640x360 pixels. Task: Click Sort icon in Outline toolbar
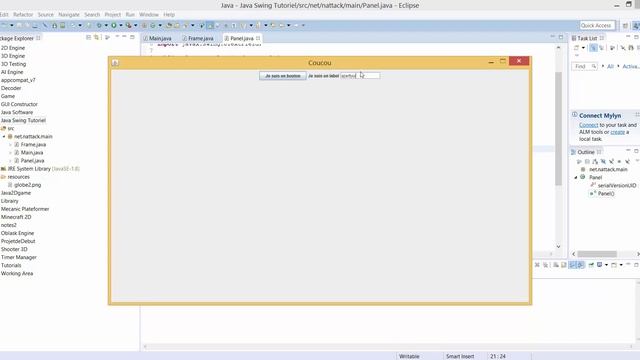point(595,162)
